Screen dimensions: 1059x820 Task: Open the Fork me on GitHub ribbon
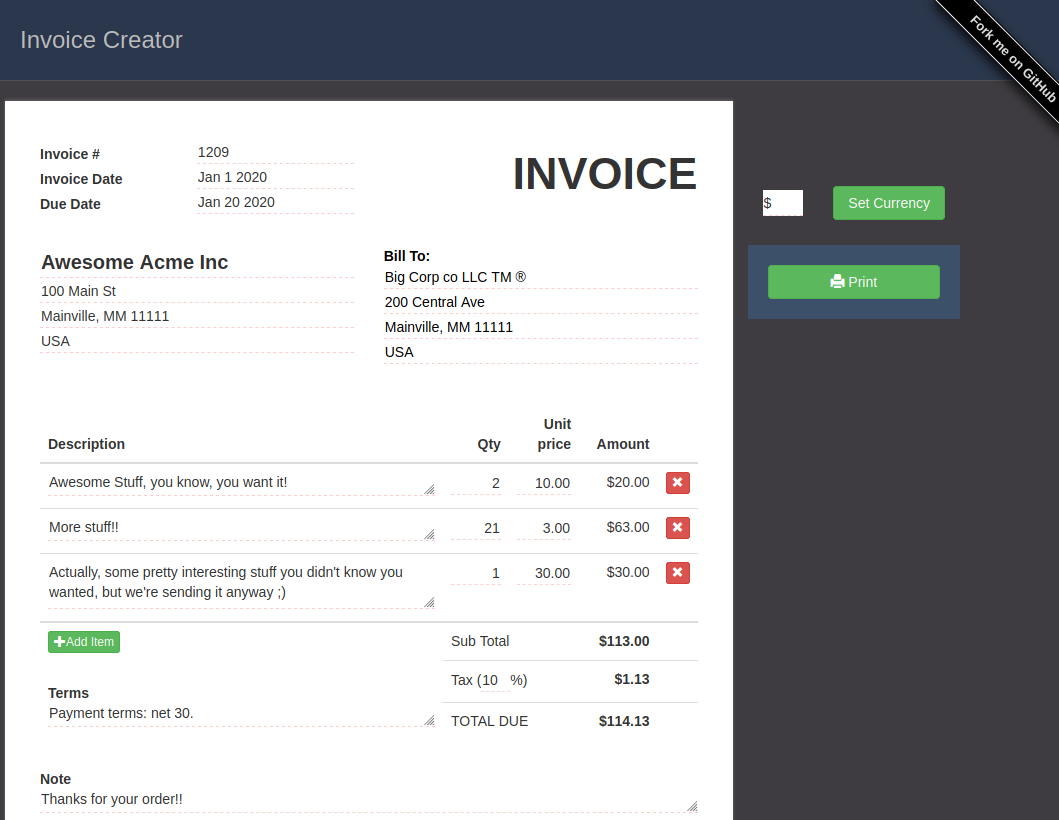1011,58
